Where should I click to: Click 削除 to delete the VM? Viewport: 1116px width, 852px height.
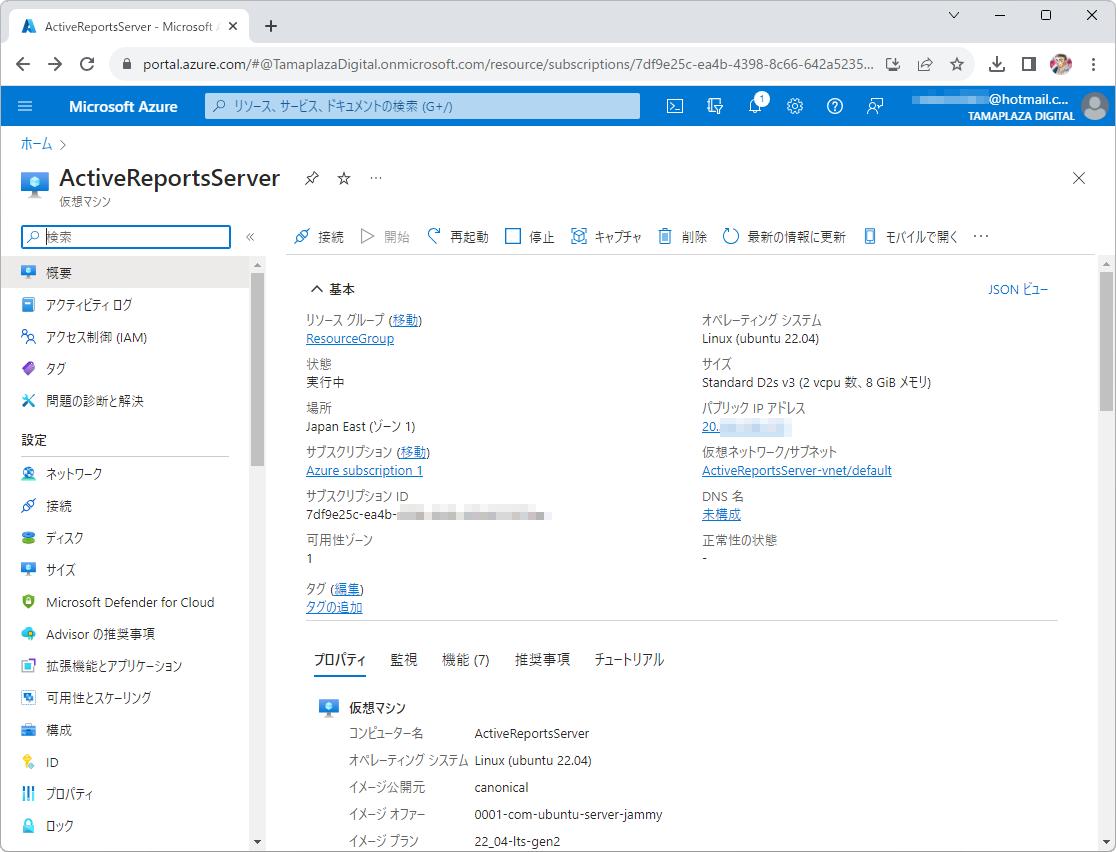point(682,236)
